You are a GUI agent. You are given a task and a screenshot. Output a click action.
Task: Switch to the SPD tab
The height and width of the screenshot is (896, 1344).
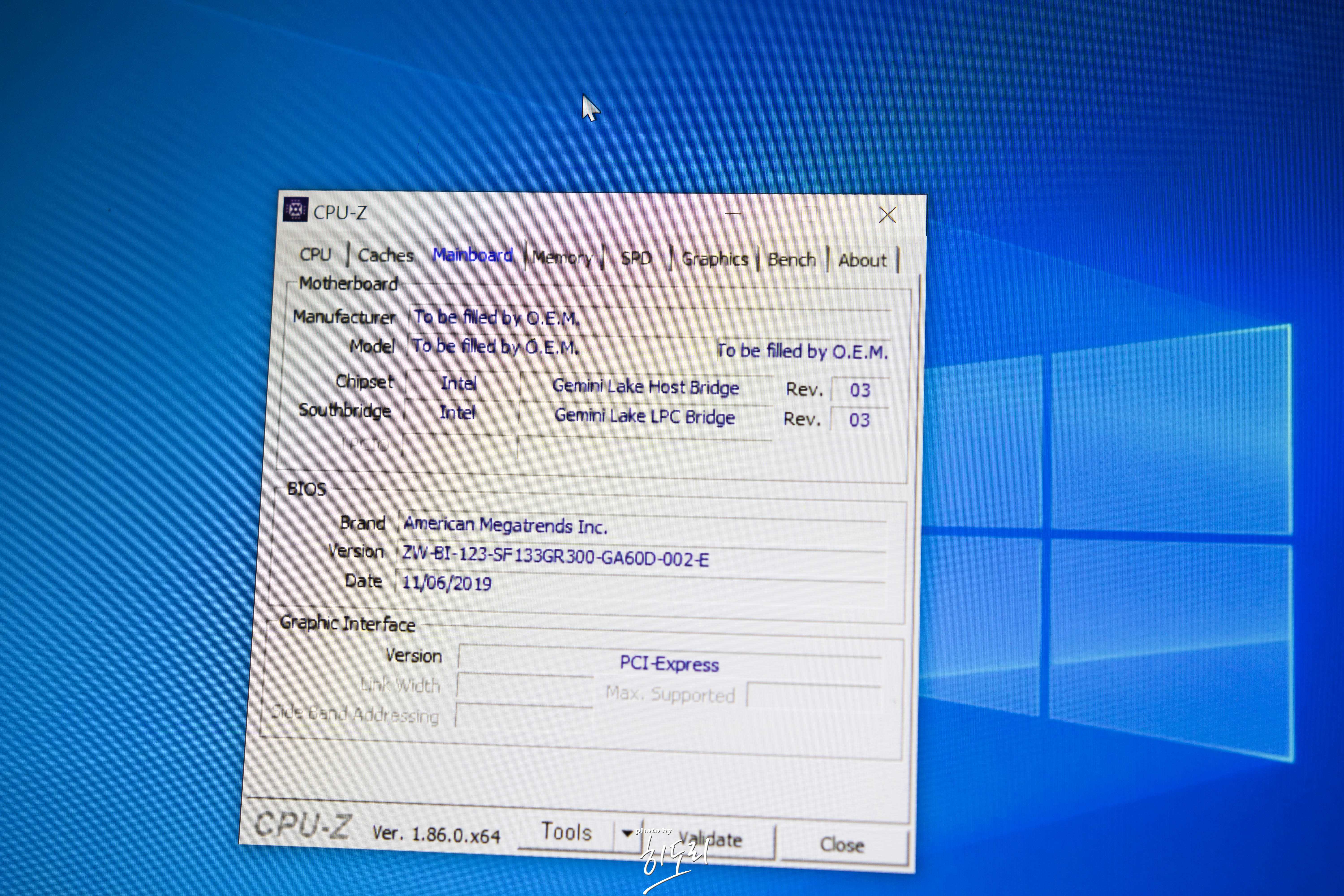point(635,258)
